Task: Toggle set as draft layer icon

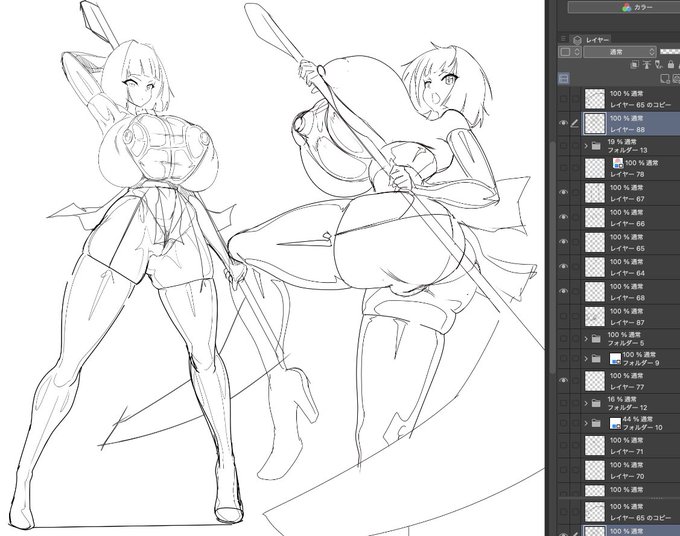Action: (x=659, y=65)
